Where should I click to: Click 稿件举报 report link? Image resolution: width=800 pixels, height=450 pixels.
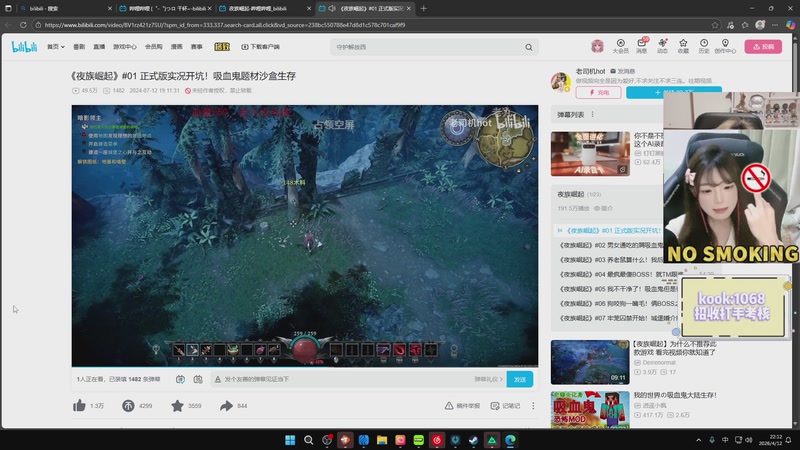(462, 406)
